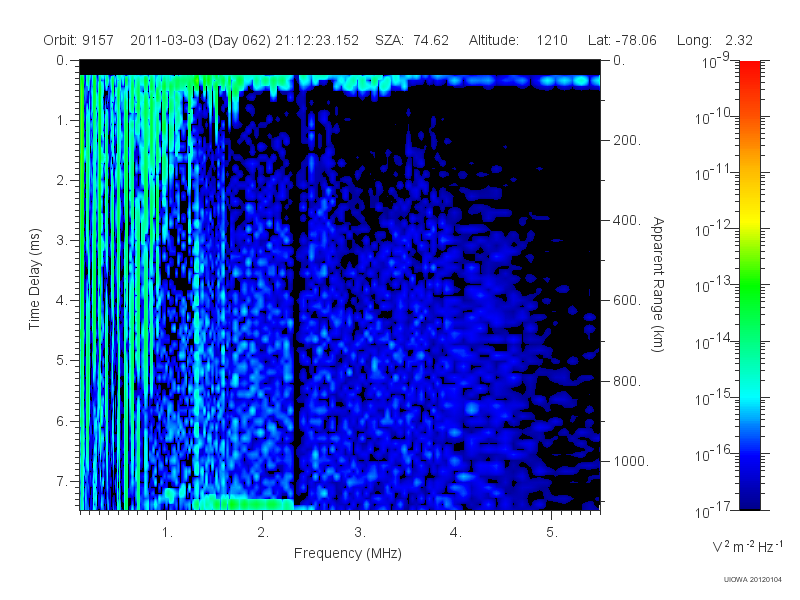This screenshot has height=600, width=800.
Task: Click the yellow band of the color bar
Action: (x=749, y=217)
